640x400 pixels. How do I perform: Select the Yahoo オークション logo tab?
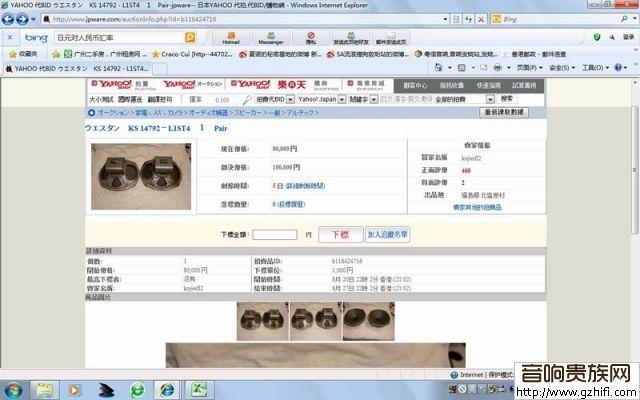193,85
